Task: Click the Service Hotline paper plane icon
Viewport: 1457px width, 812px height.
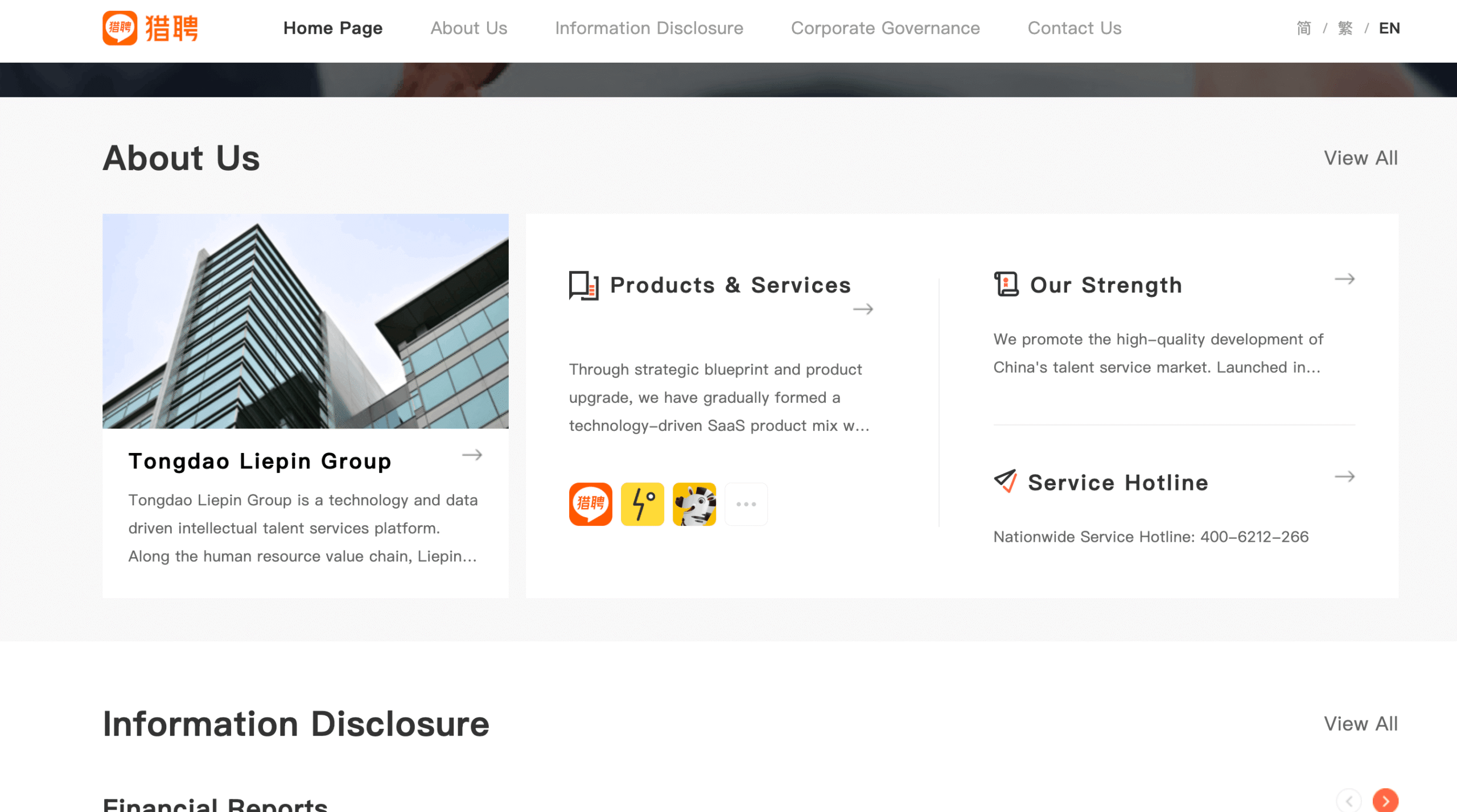Action: pyautogui.click(x=1005, y=481)
